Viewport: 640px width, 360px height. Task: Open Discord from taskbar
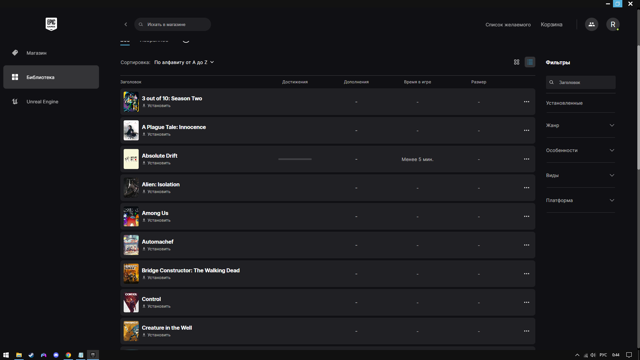[x=56, y=355]
